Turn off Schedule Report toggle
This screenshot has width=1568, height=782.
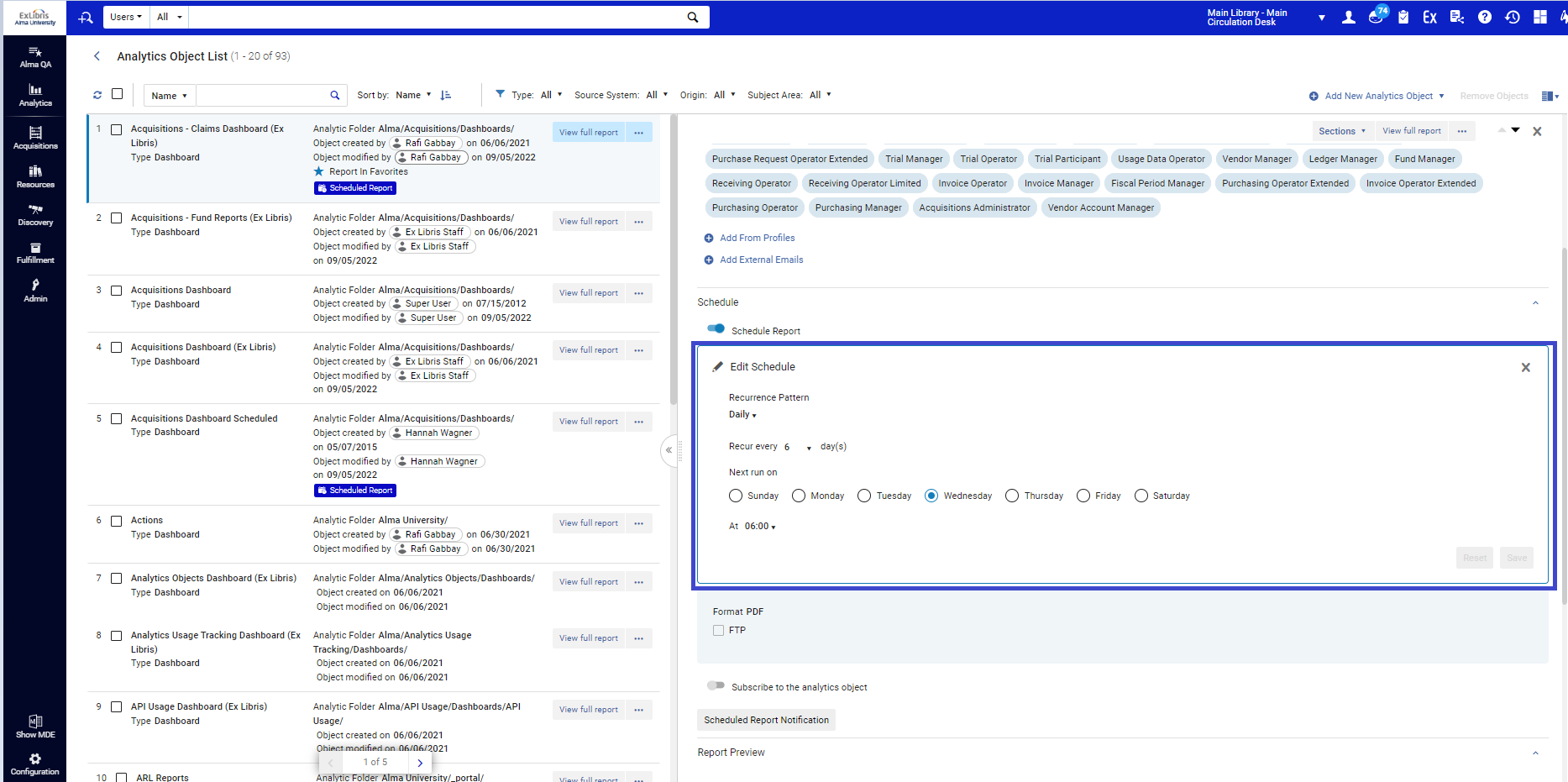click(x=716, y=328)
